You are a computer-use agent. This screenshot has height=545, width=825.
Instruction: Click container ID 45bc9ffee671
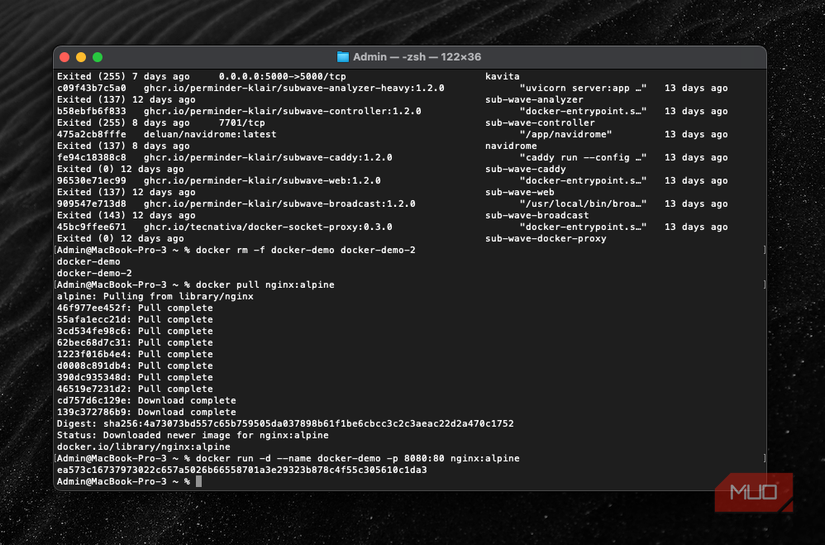(x=92, y=227)
